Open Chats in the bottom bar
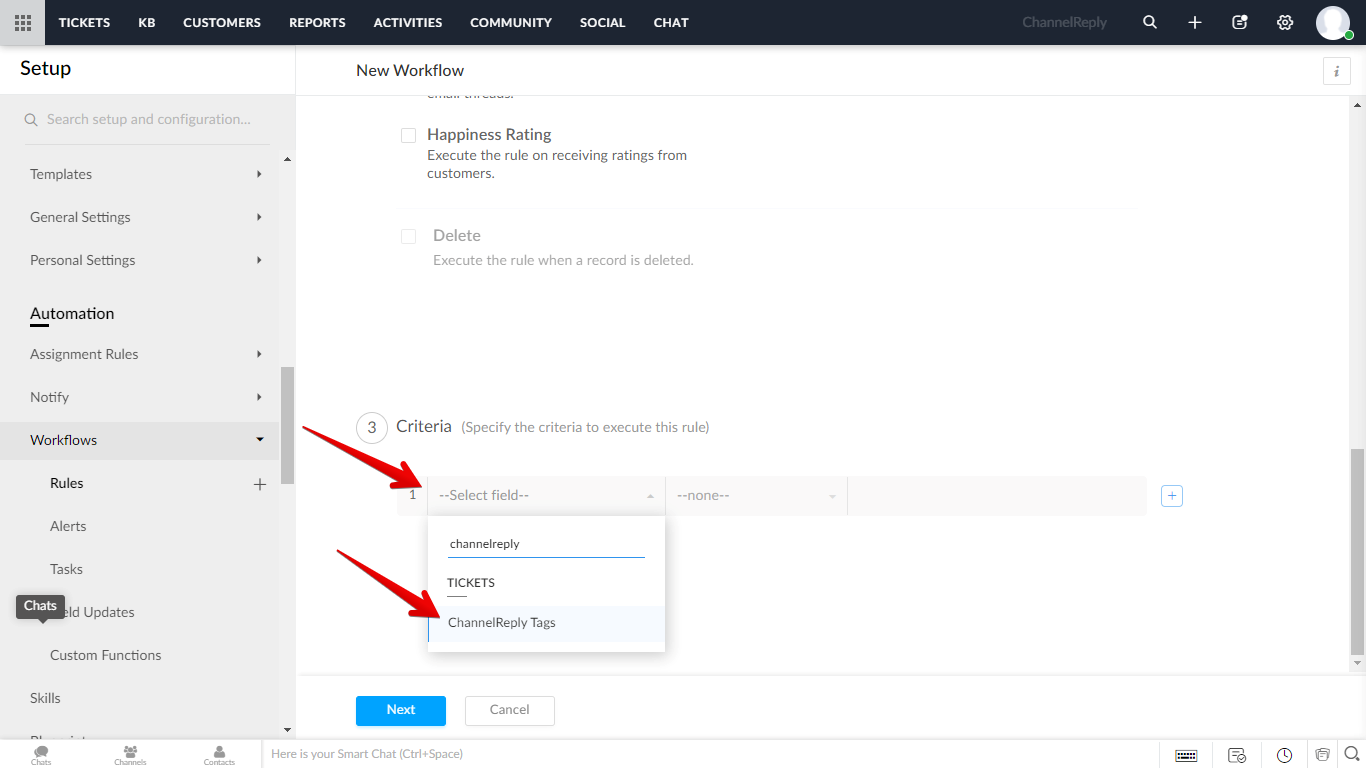The height and width of the screenshot is (768, 1366). point(41,754)
